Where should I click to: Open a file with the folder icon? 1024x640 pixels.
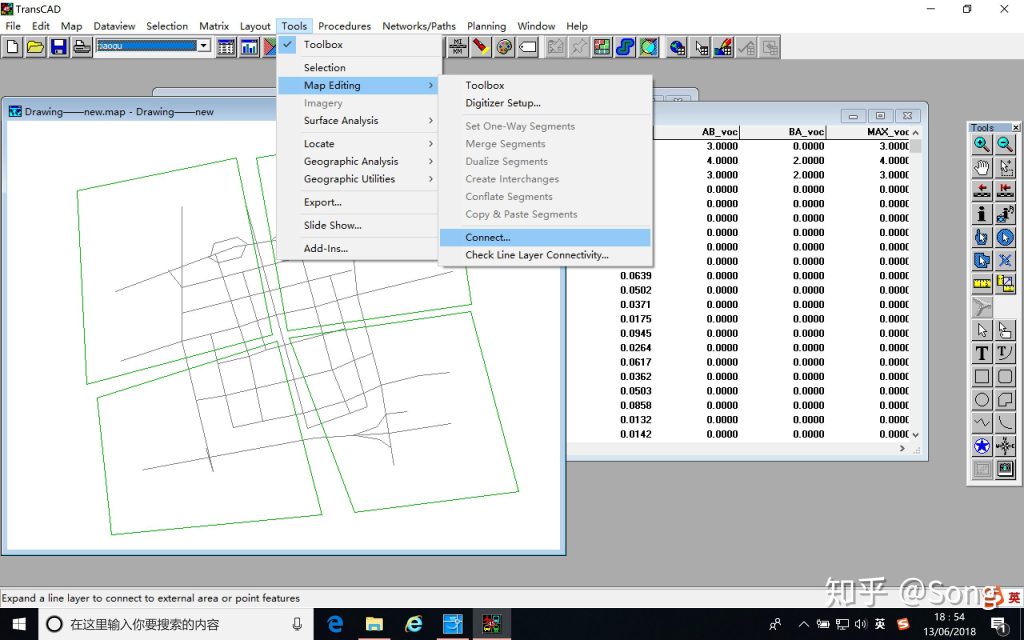36,47
